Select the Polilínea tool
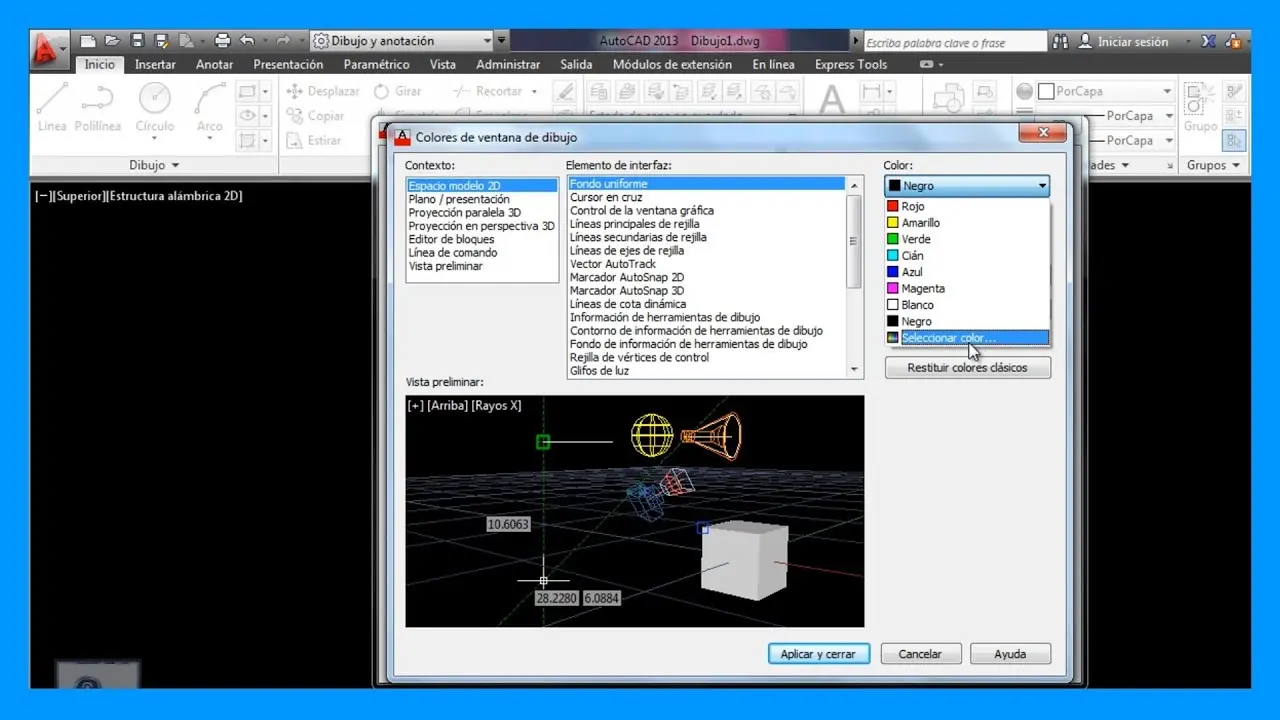Screen dimensions: 1280x720 [97, 107]
